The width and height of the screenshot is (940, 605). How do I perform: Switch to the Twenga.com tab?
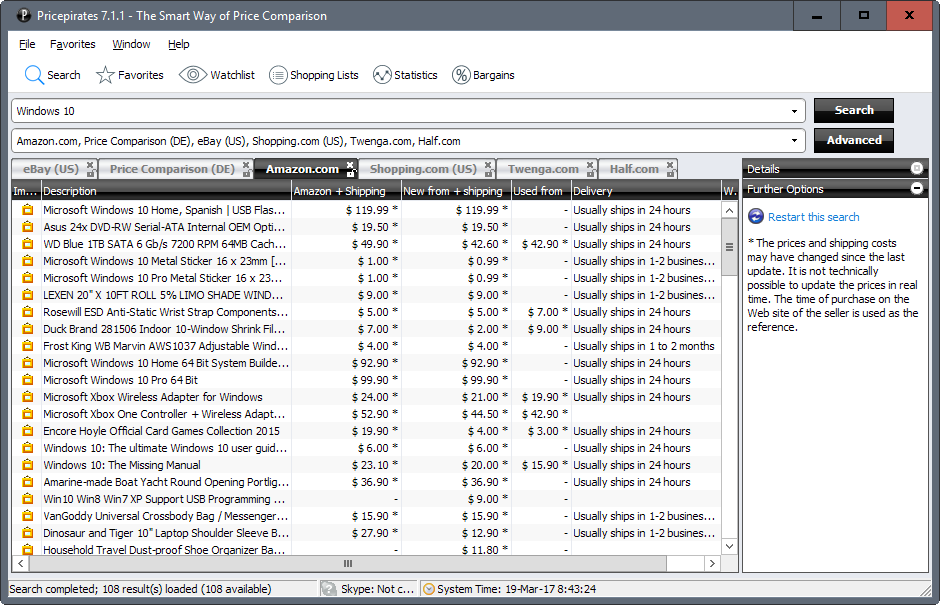[x=543, y=169]
